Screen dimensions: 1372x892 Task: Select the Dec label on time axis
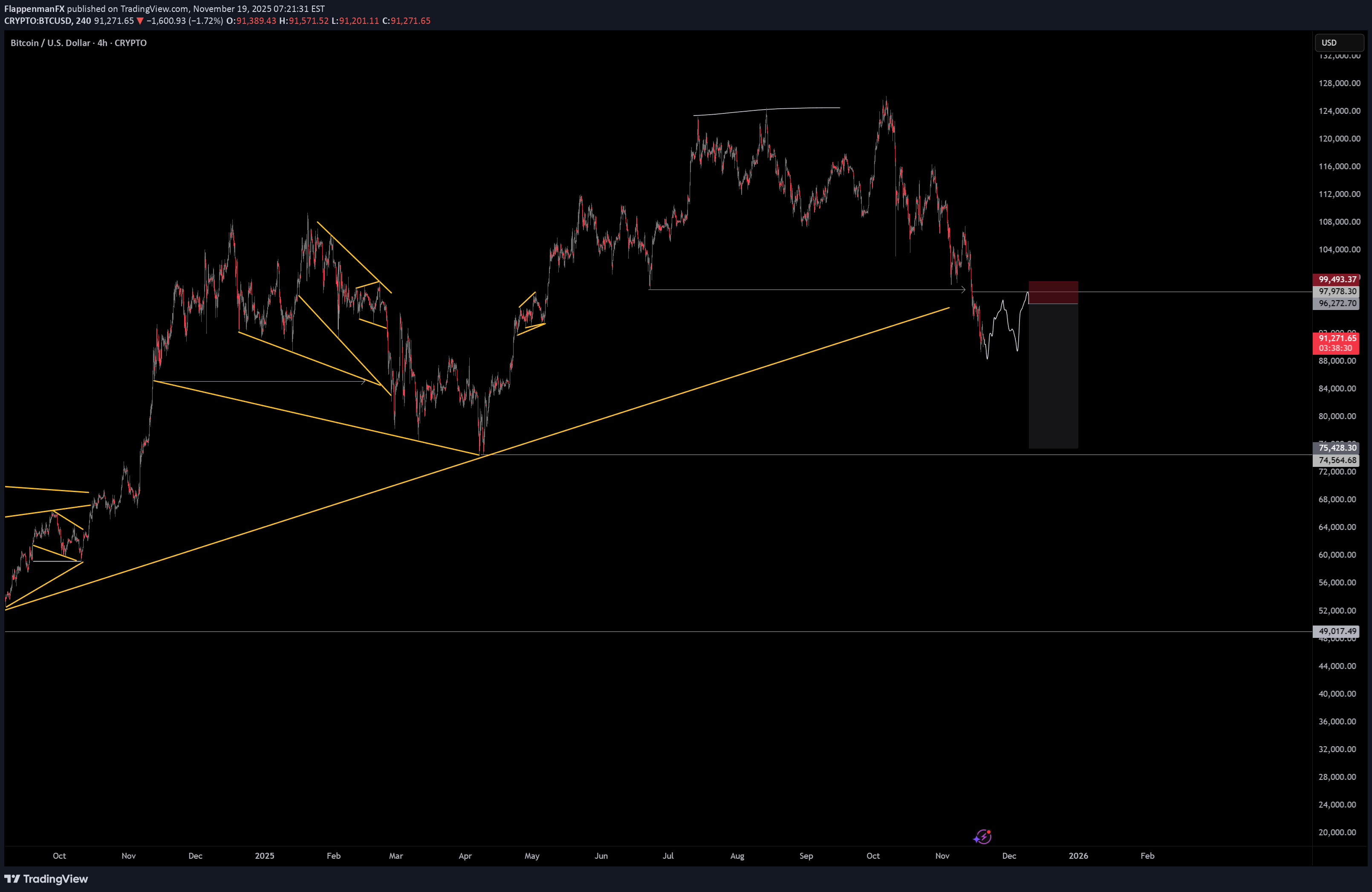1009,856
